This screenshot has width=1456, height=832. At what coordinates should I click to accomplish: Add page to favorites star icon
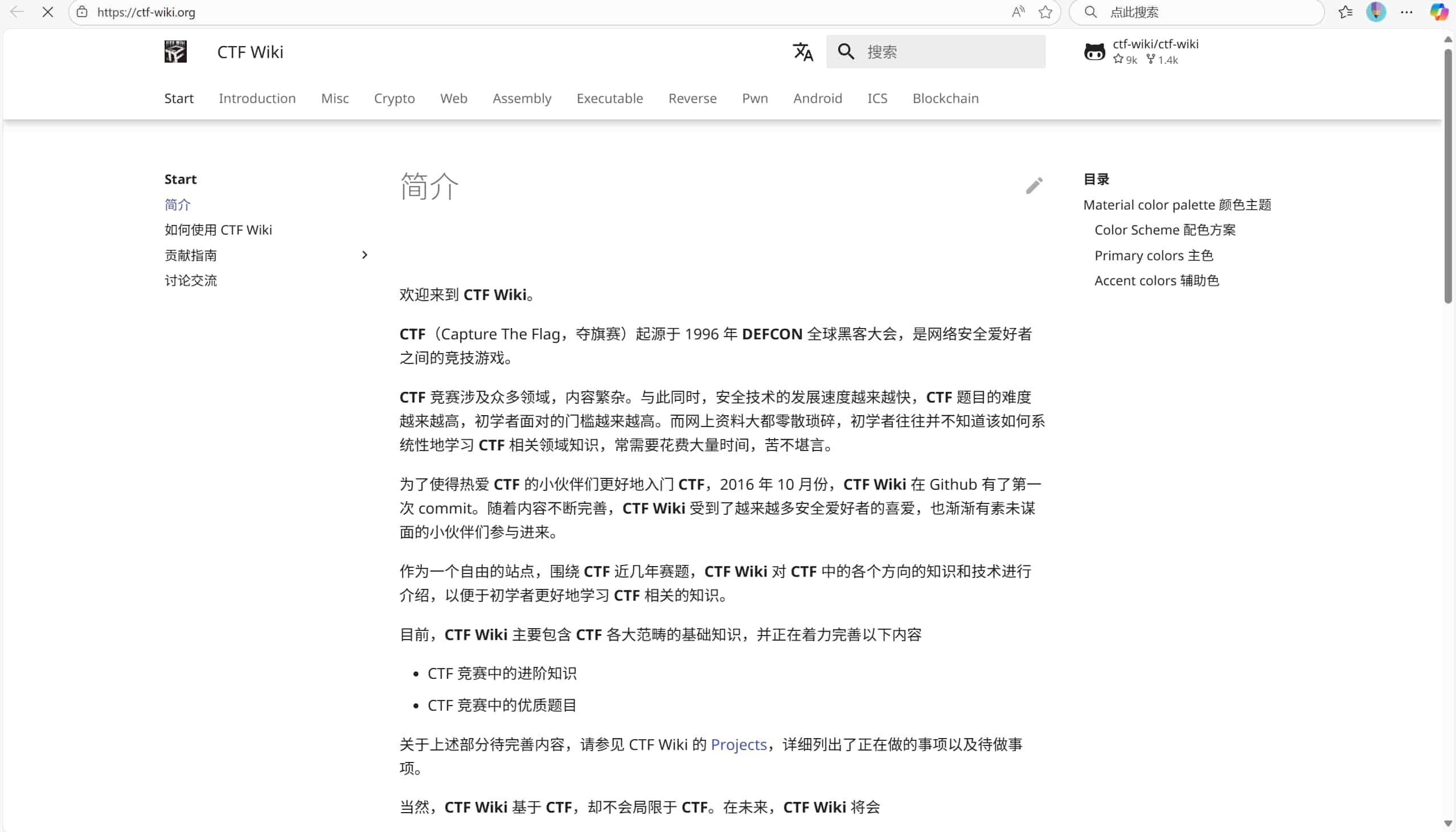point(1045,12)
